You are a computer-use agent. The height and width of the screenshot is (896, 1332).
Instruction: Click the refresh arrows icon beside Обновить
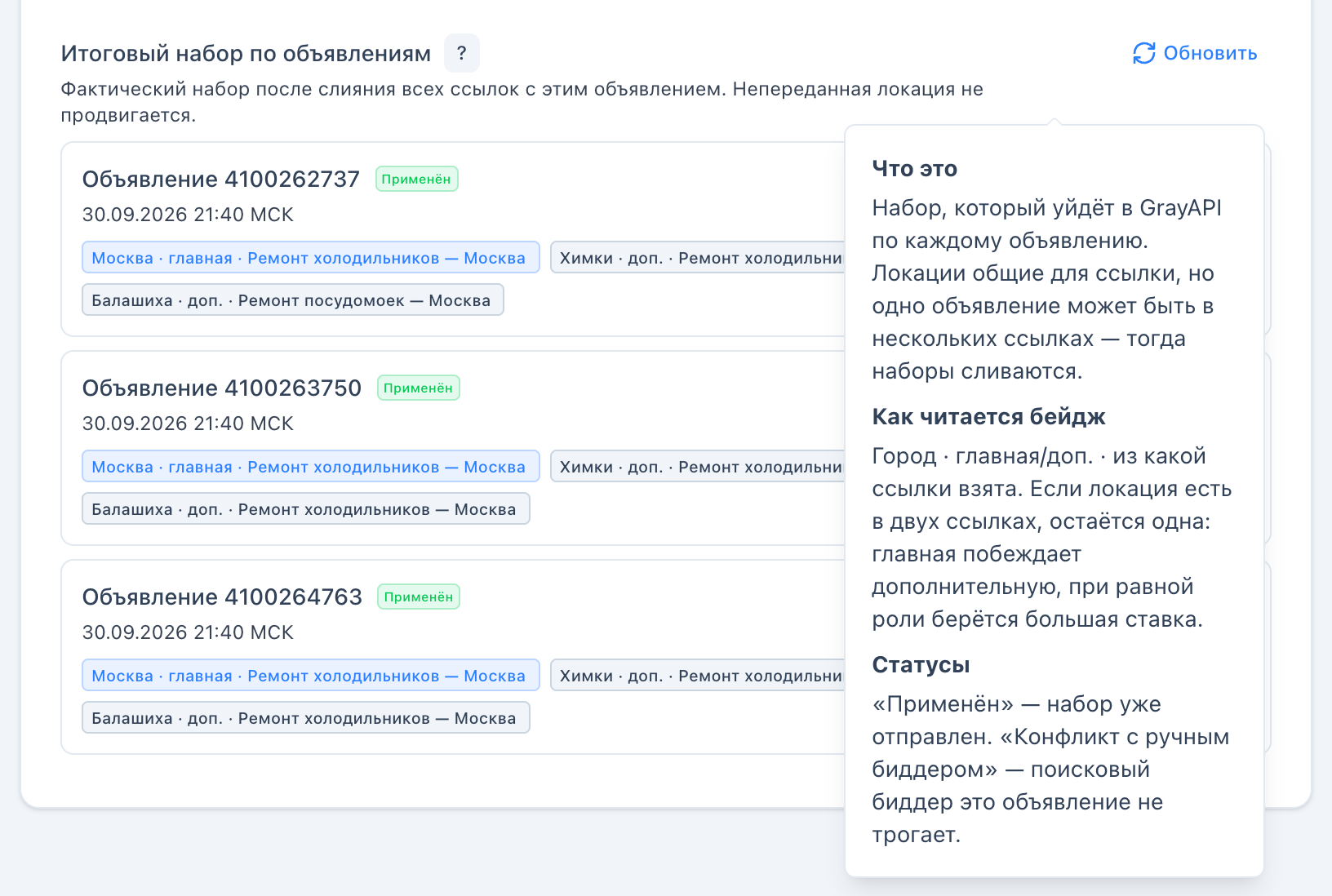tap(1144, 53)
